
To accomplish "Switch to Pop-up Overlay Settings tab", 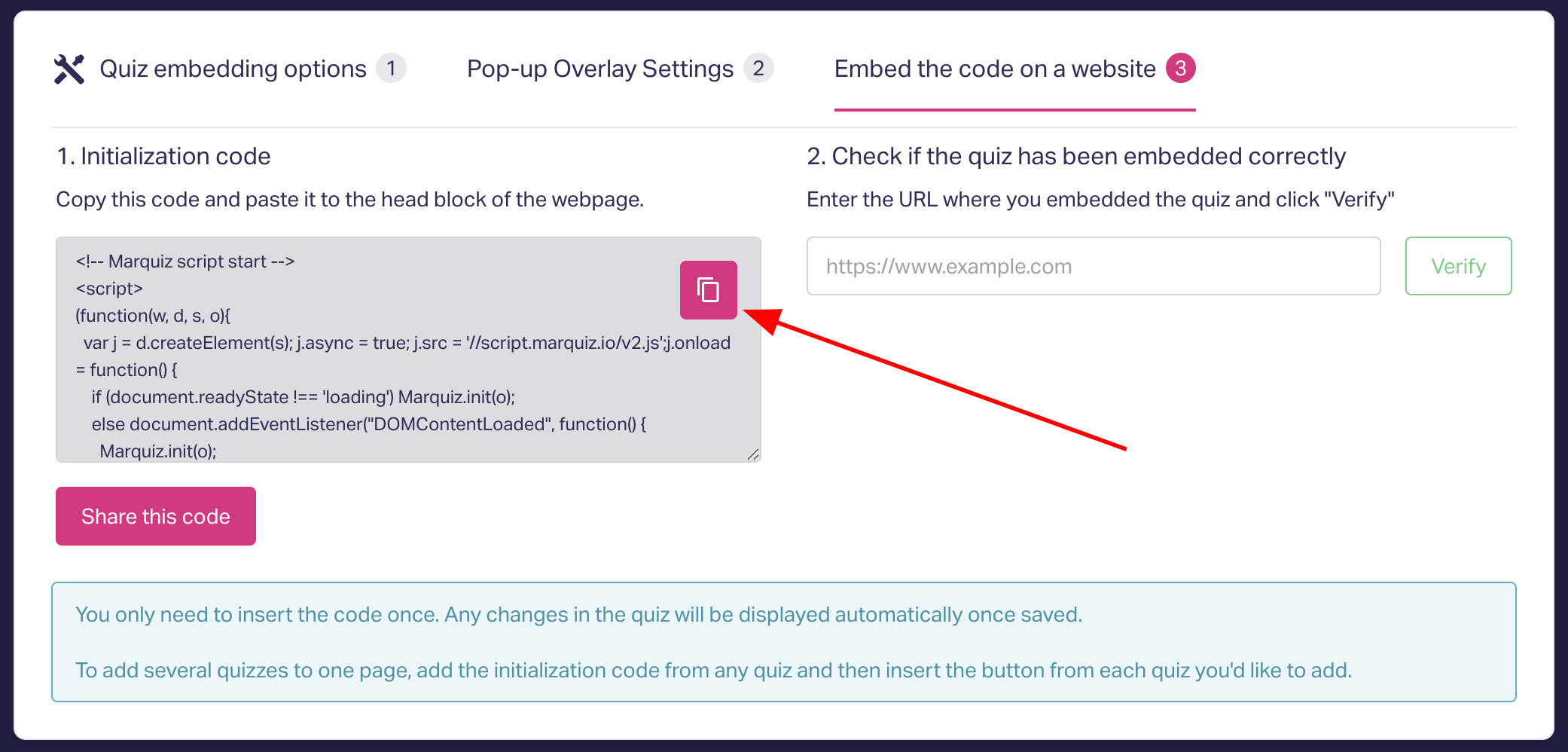I will (599, 69).
